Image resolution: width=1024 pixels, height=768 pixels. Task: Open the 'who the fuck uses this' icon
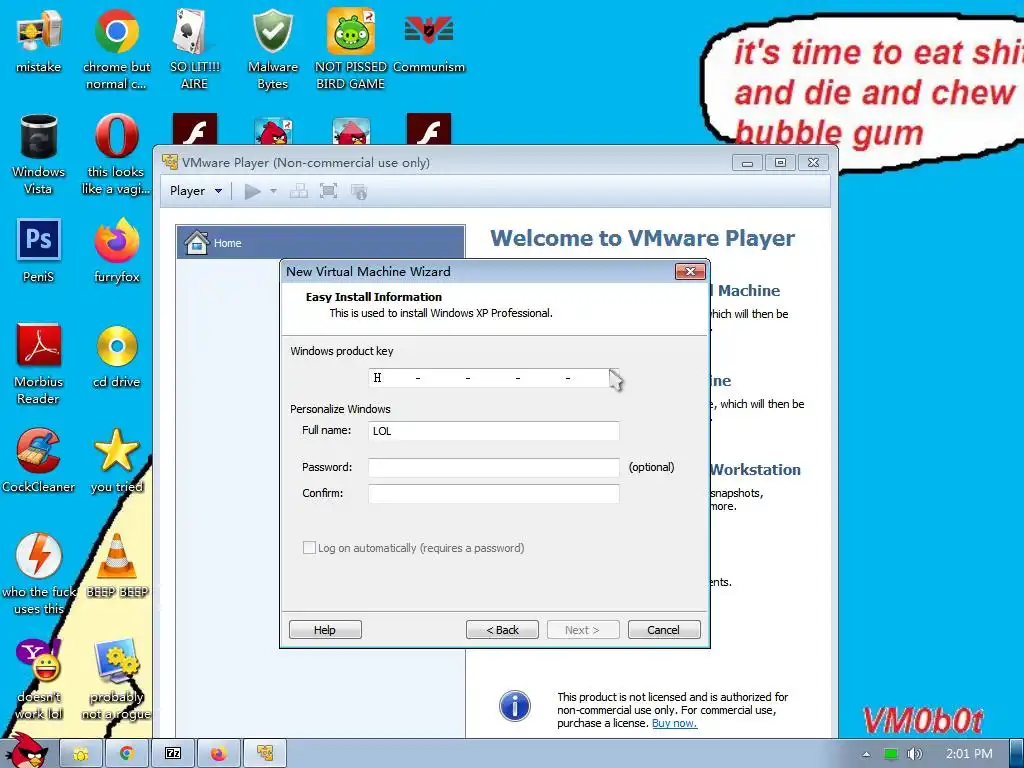(39, 574)
